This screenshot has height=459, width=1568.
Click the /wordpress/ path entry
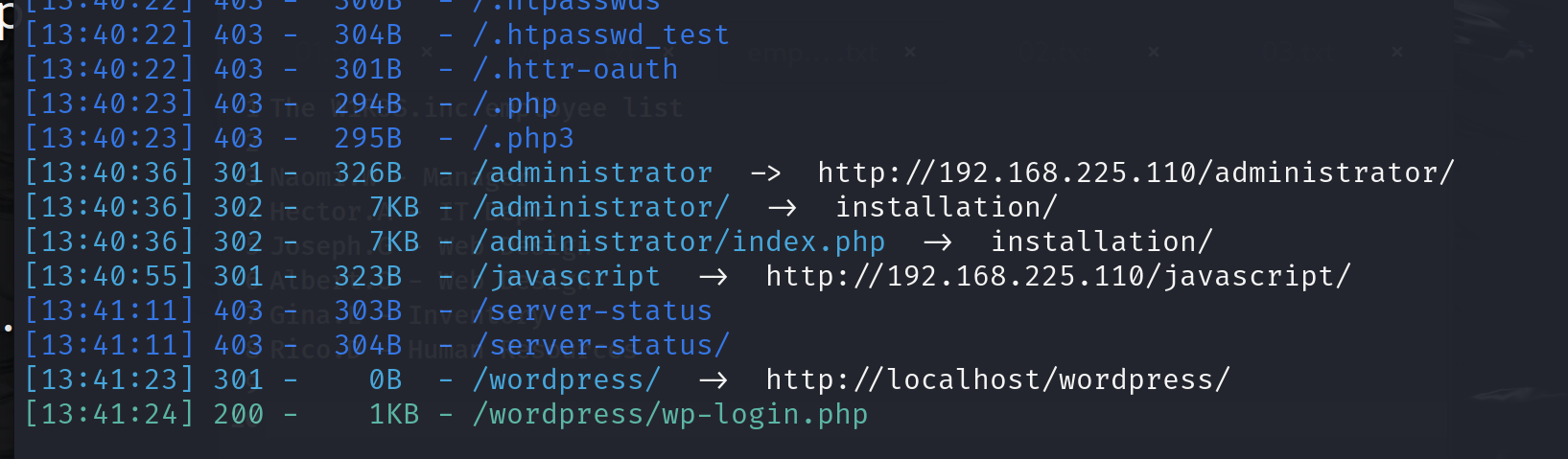pos(567,380)
